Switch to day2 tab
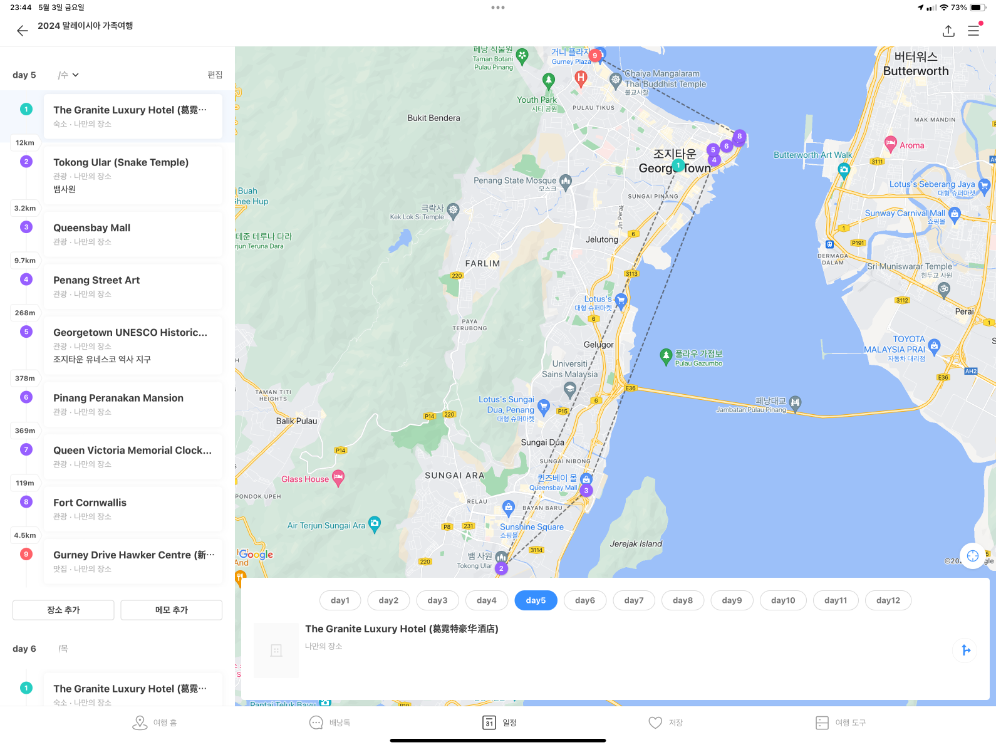This screenshot has height=747, width=996. (x=389, y=600)
